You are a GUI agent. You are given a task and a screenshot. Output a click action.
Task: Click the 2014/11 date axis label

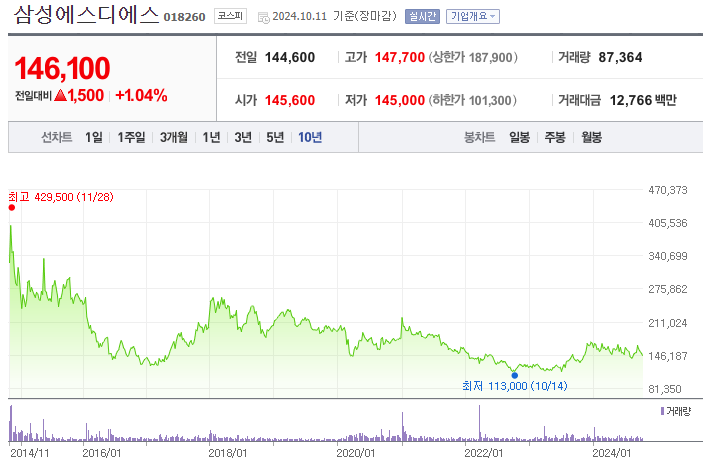click(x=30, y=453)
